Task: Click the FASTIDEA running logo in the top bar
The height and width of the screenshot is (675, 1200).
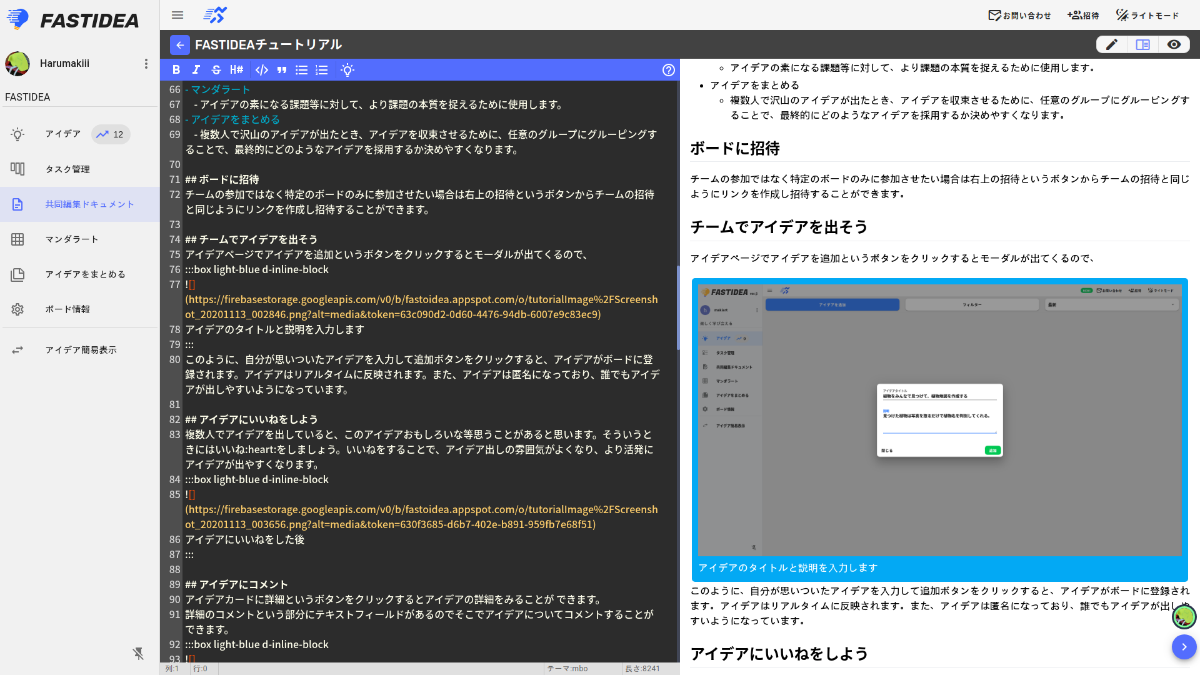Action: 215,15
